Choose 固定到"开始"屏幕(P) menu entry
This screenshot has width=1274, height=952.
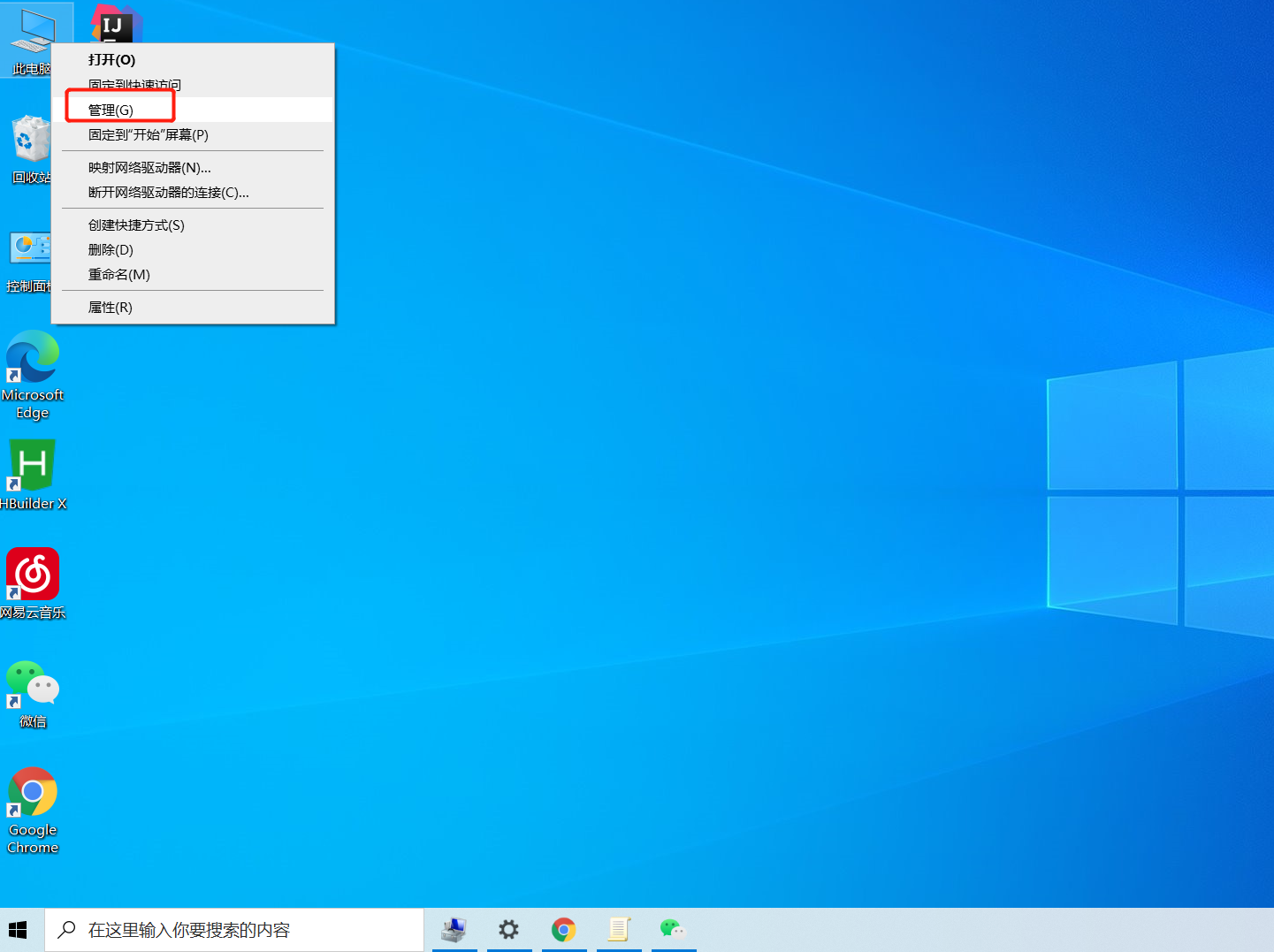pyautogui.click(x=193, y=134)
